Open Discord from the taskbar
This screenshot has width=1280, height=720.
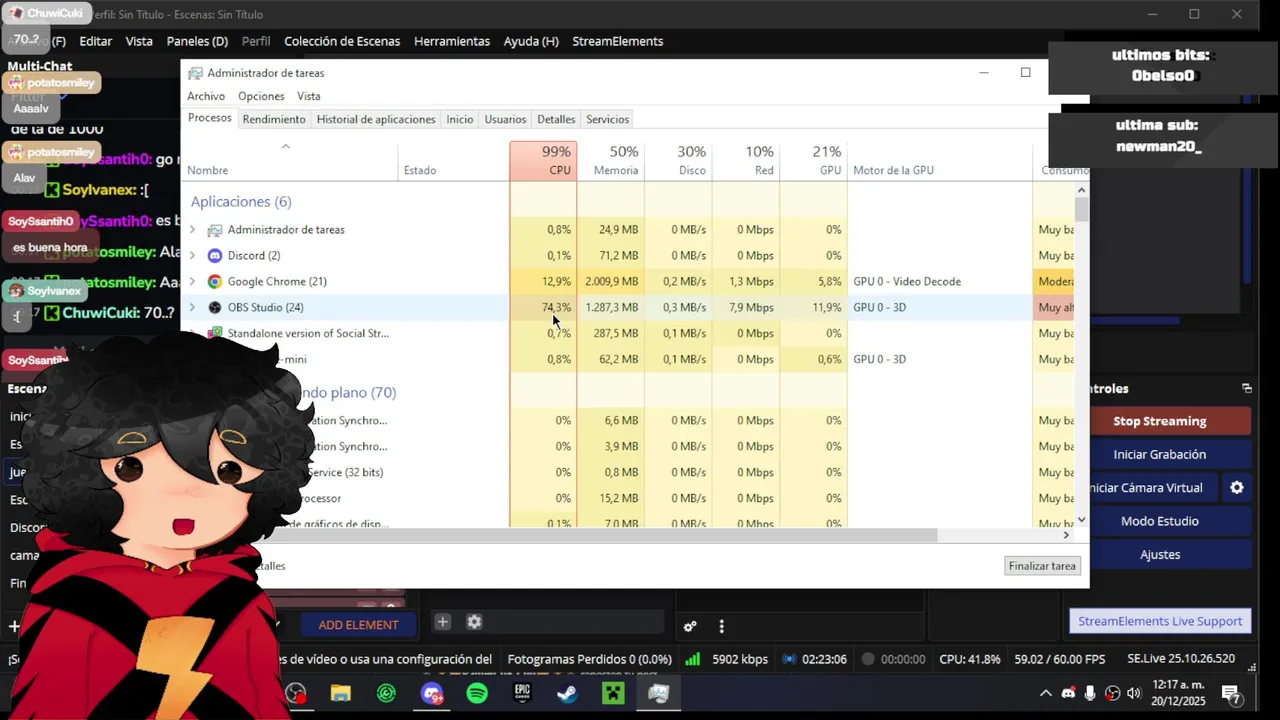[x=432, y=693]
